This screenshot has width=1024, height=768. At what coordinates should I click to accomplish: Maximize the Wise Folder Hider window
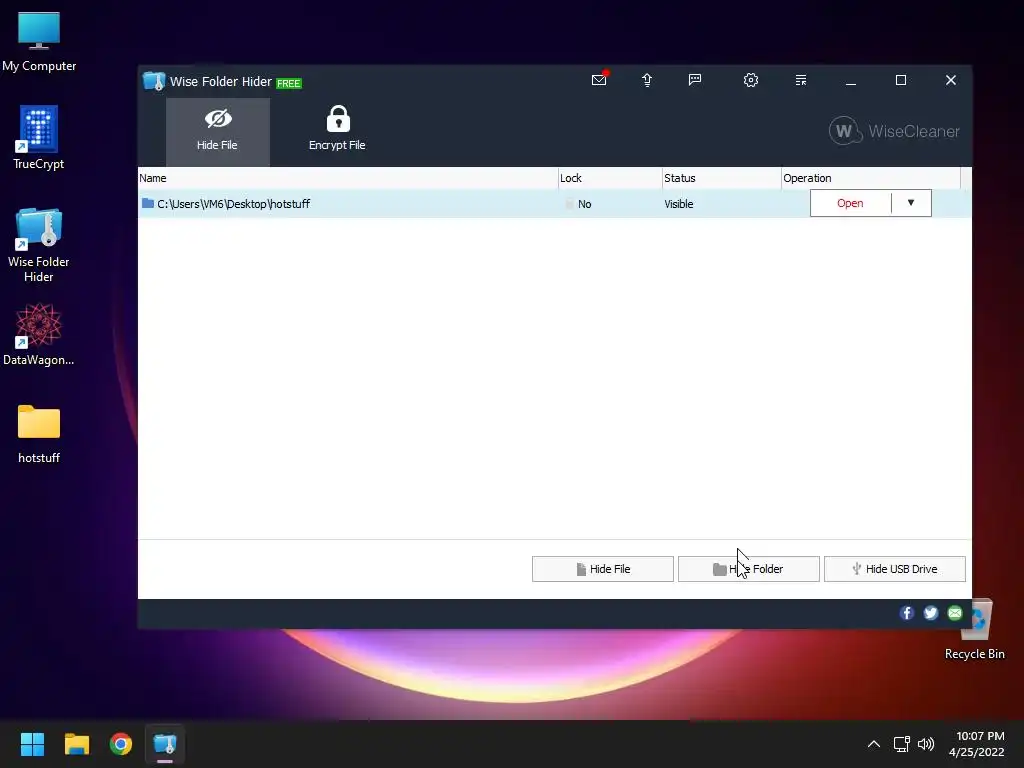click(x=901, y=80)
